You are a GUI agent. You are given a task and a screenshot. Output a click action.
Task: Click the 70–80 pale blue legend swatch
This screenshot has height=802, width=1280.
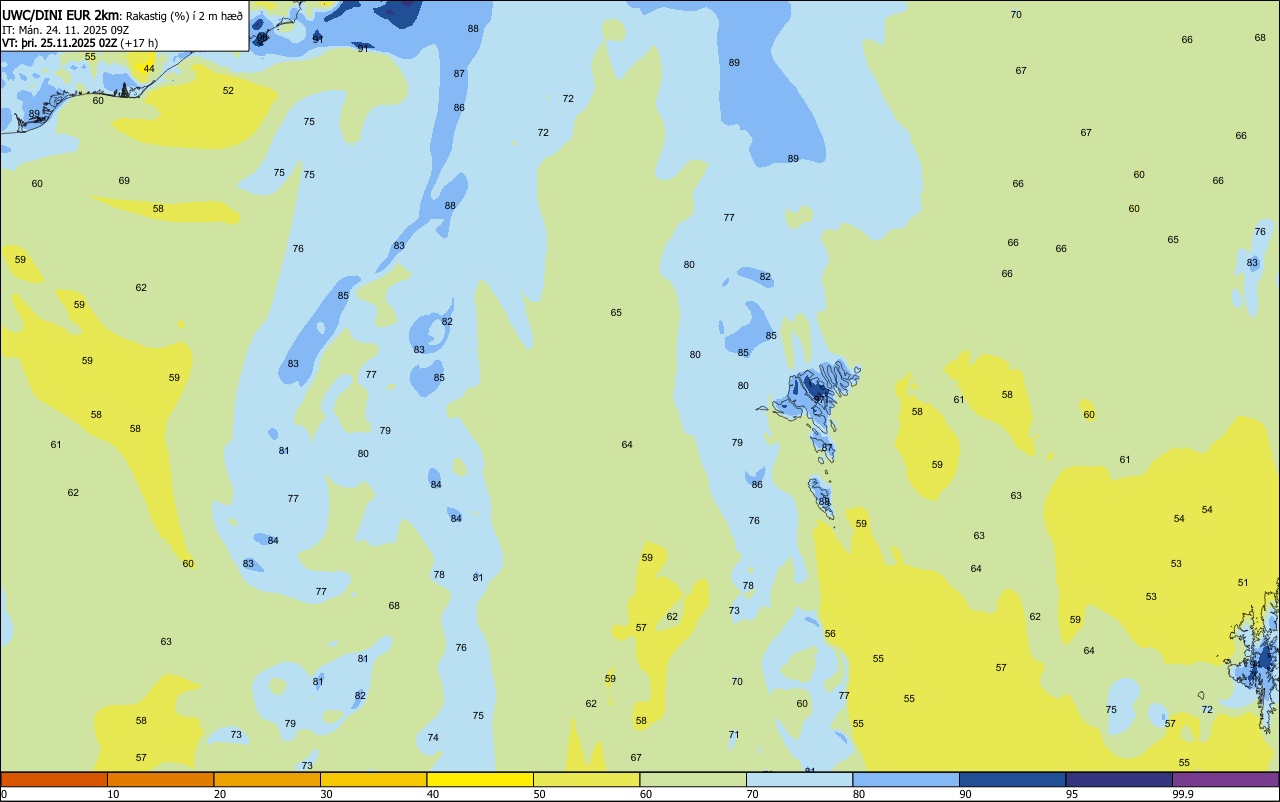(x=799, y=779)
